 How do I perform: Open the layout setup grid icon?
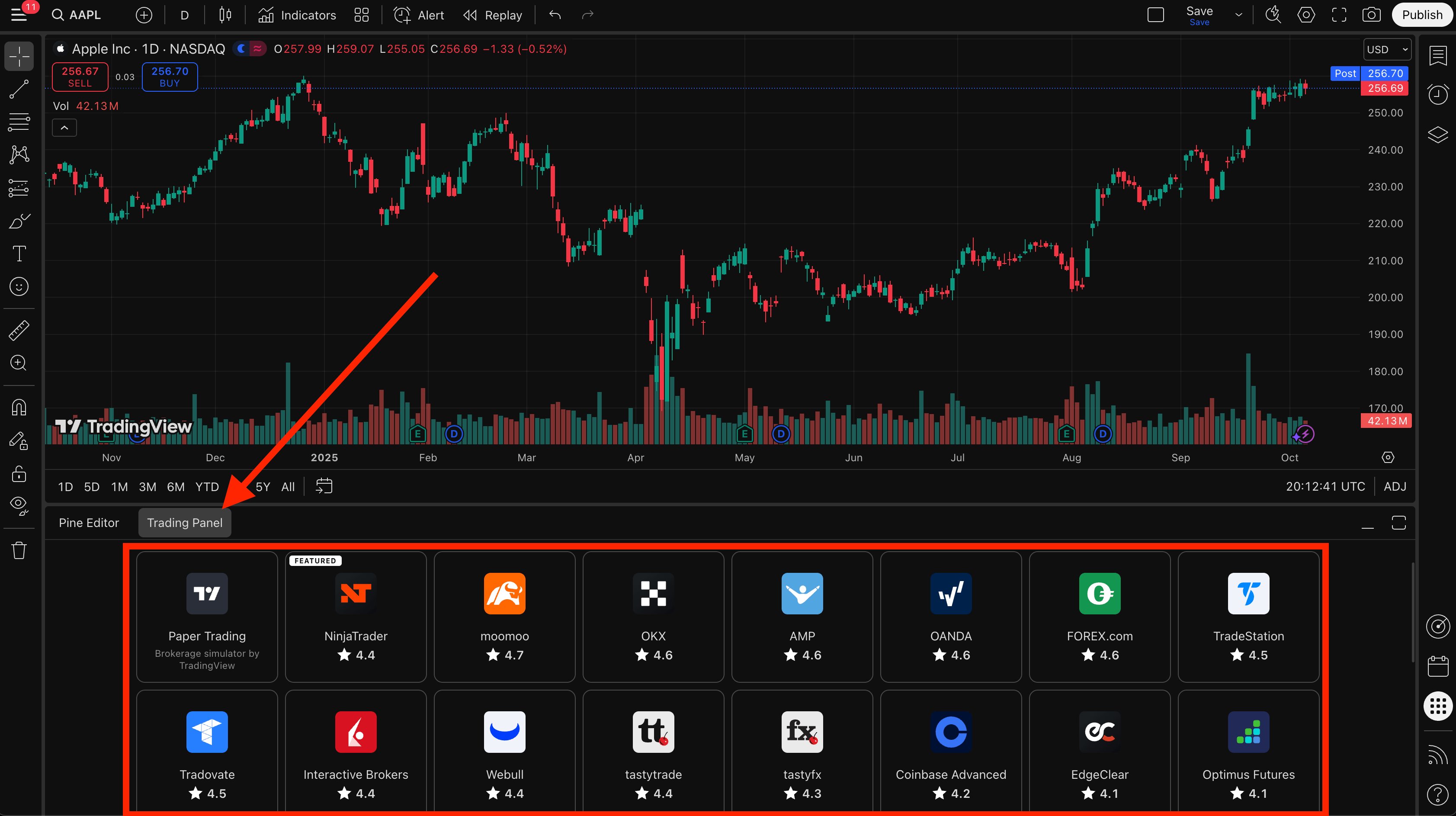pyautogui.click(x=362, y=15)
